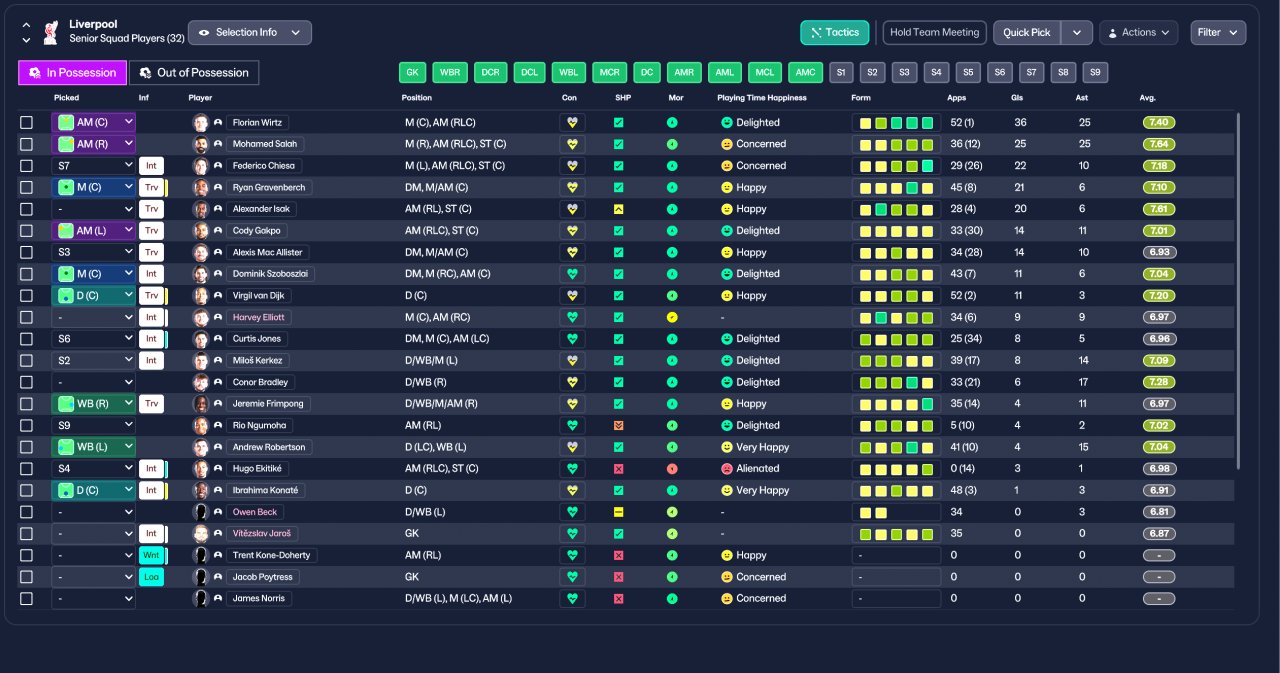Viewport: 1280px width, 673px height.
Task: Click Hugo Ekitiké's Alienated face icon
Action: pyautogui.click(x=726, y=469)
